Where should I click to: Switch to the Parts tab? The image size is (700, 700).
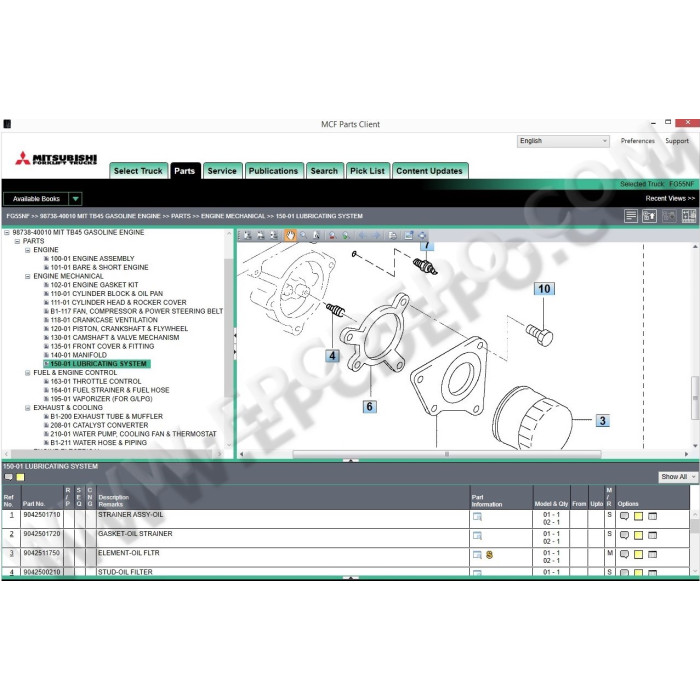tap(185, 171)
